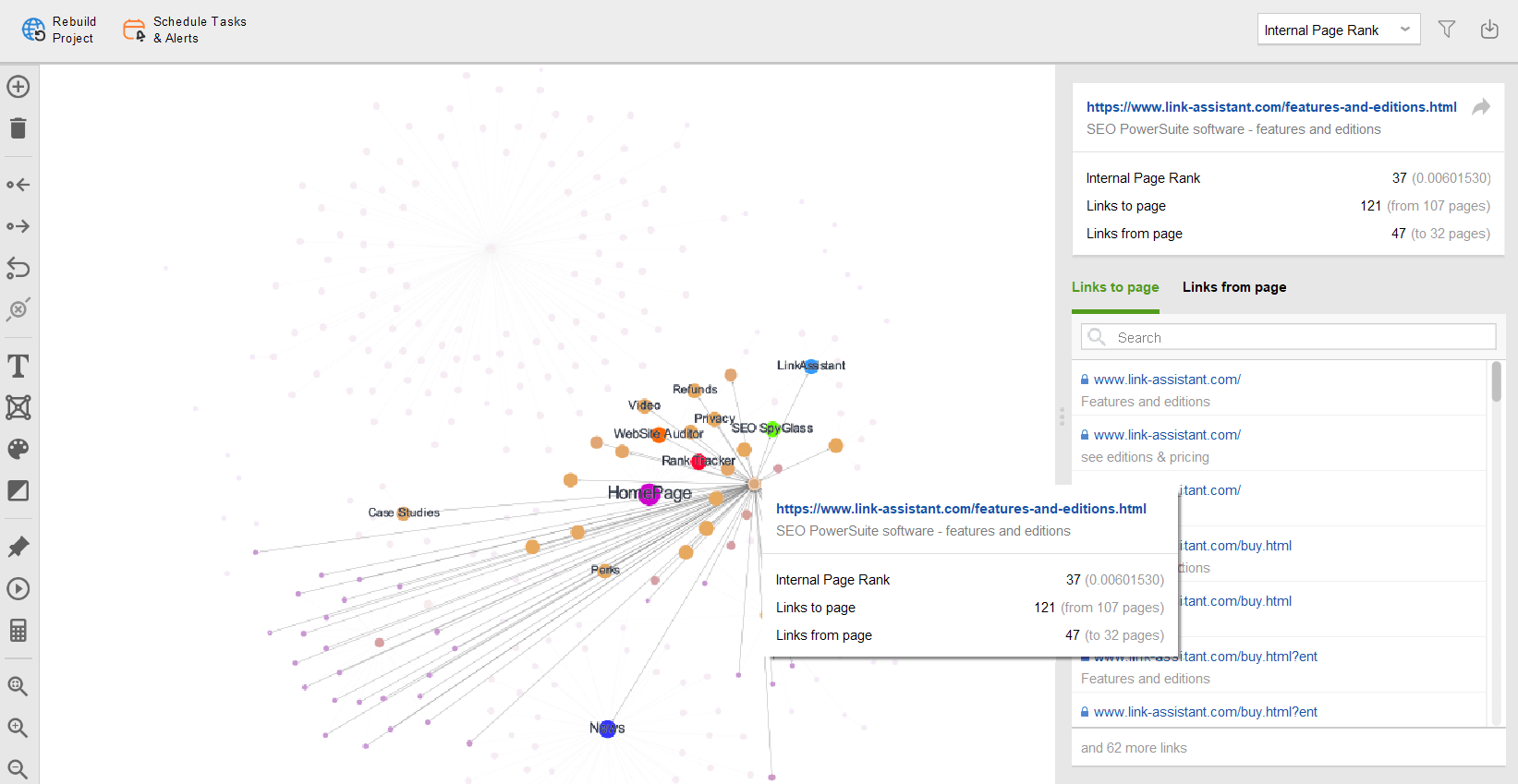
Task: Click the features-and-editions URL in tooltip popup
Action: pos(961,509)
